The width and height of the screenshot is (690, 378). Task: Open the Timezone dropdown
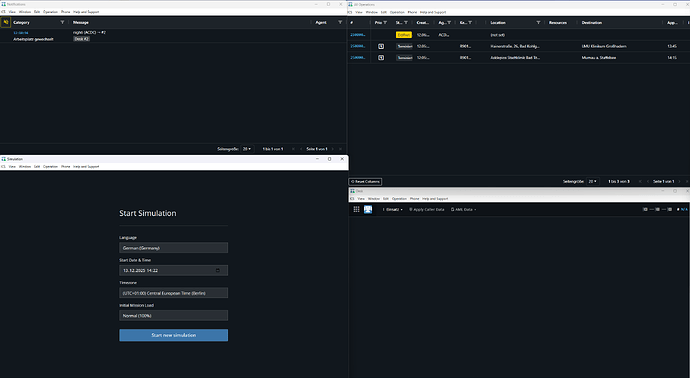coord(173,293)
